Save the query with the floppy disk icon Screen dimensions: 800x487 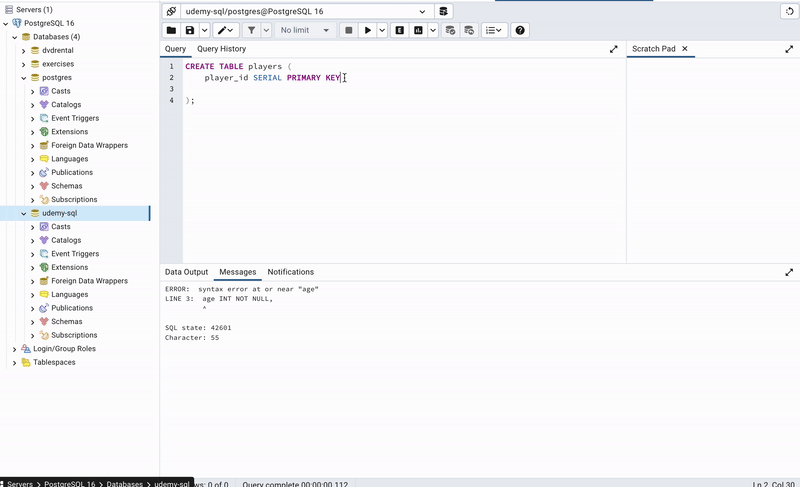pos(190,30)
